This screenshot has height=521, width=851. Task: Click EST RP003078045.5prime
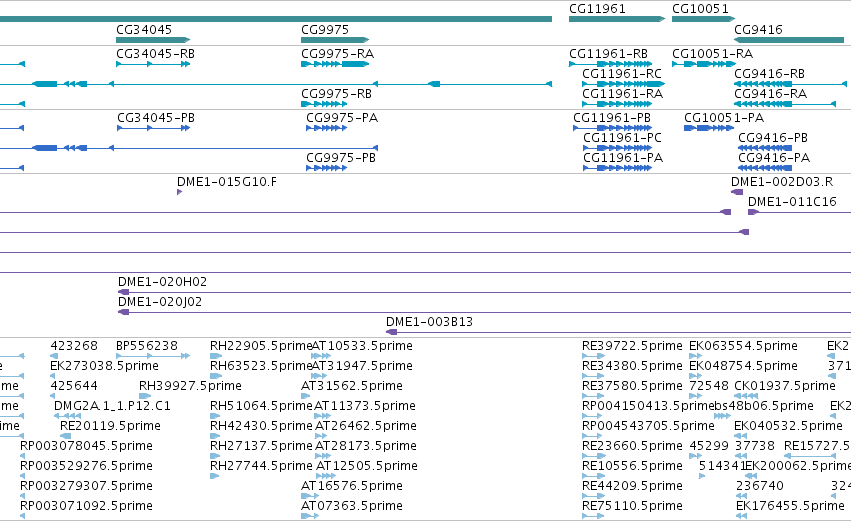[x=86, y=446]
